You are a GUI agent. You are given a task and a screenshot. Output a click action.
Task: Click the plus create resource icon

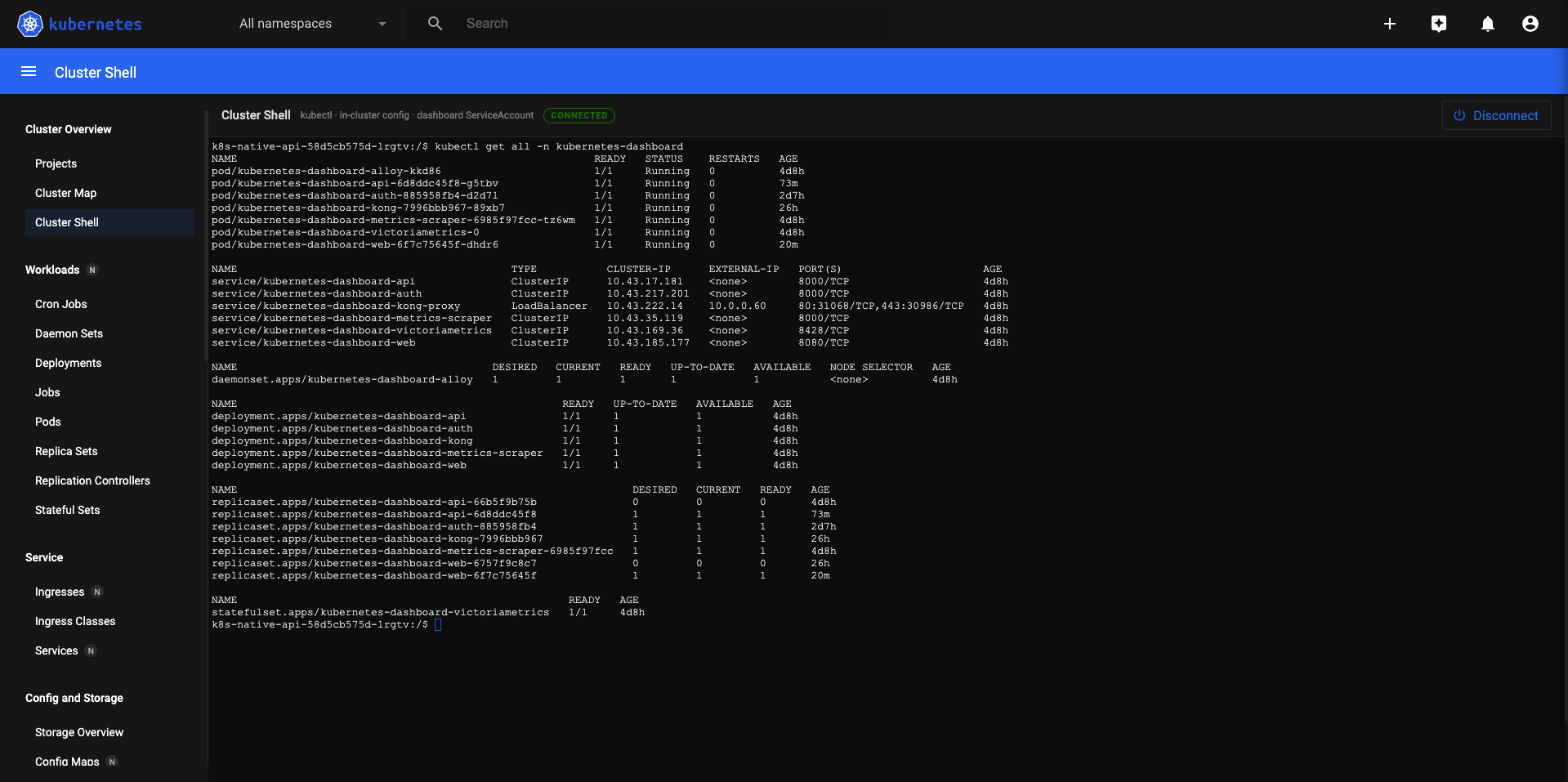[x=1390, y=24]
